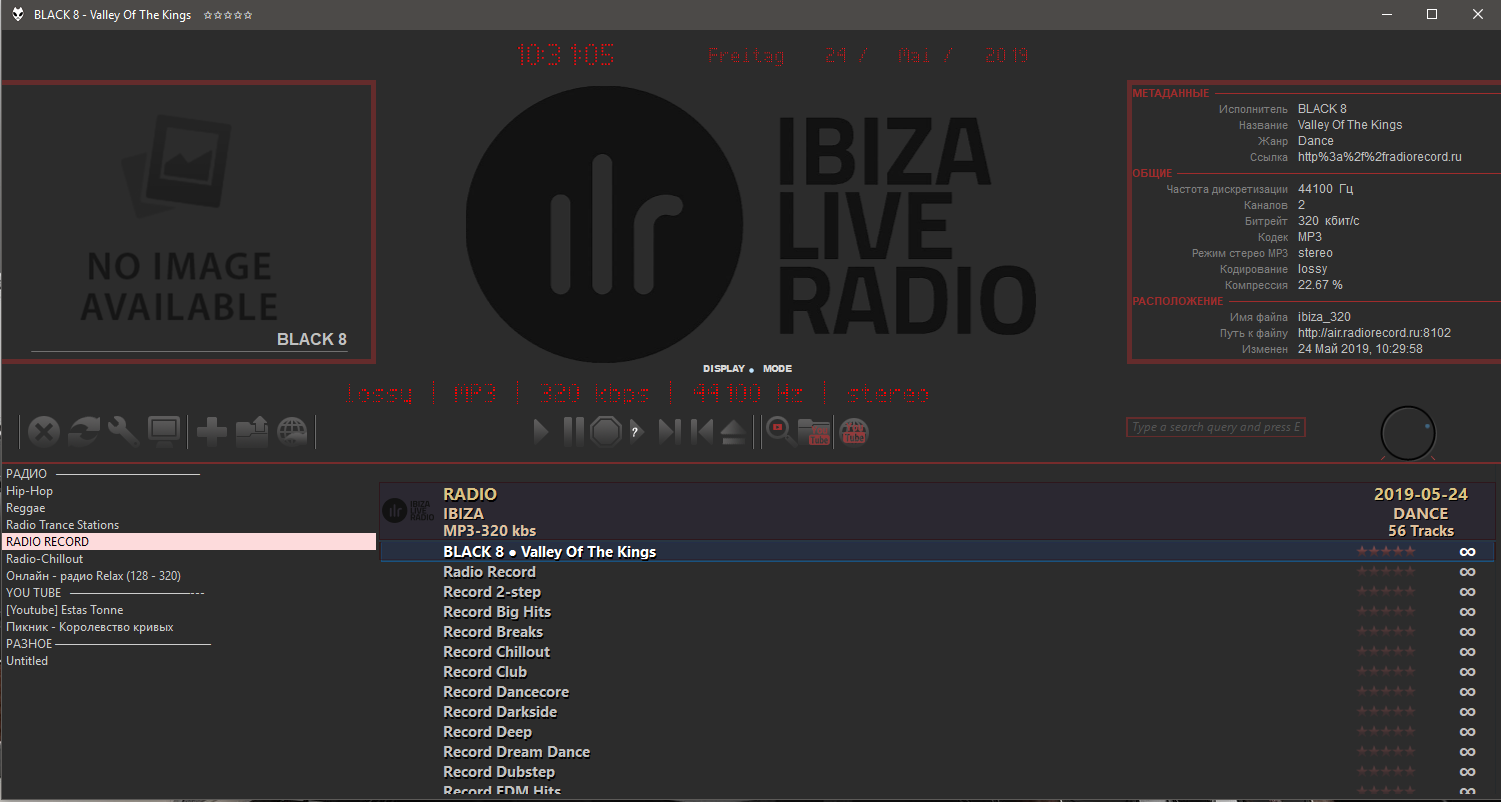Click the YouTube folder icon
The image size is (1501, 802).
click(x=815, y=431)
